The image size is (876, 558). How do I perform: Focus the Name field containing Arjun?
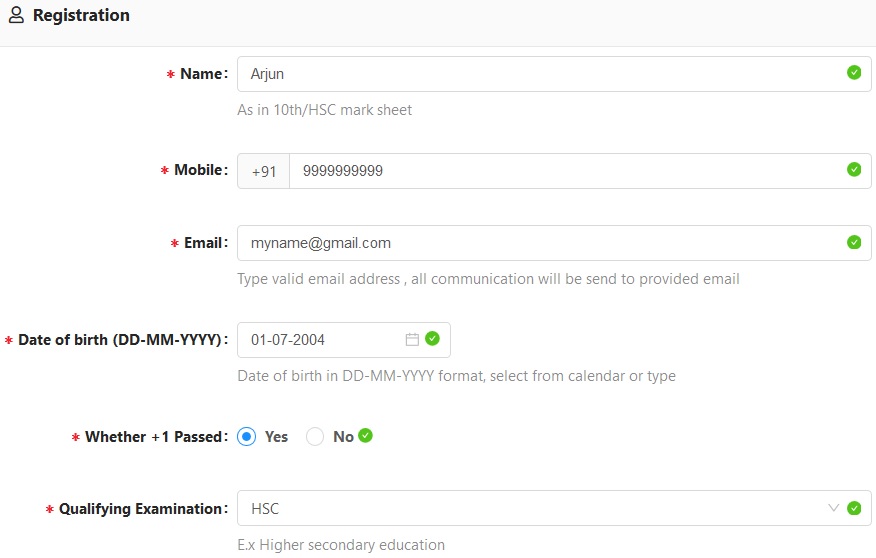click(x=554, y=74)
